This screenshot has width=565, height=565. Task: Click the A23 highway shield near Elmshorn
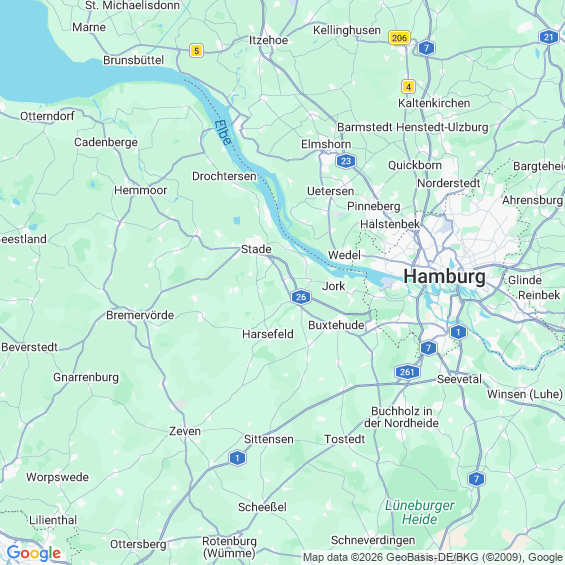tap(346, 161)
